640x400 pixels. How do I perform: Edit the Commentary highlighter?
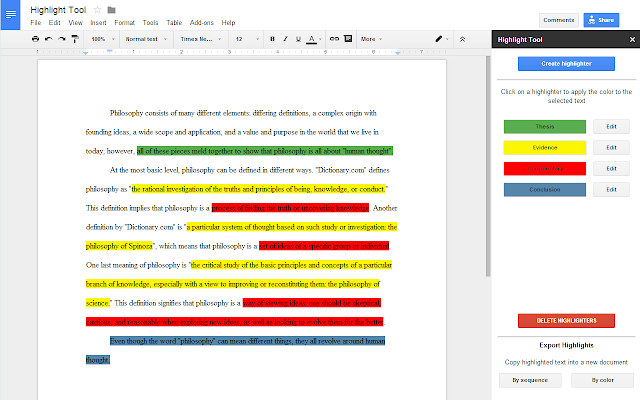point(611,169)
